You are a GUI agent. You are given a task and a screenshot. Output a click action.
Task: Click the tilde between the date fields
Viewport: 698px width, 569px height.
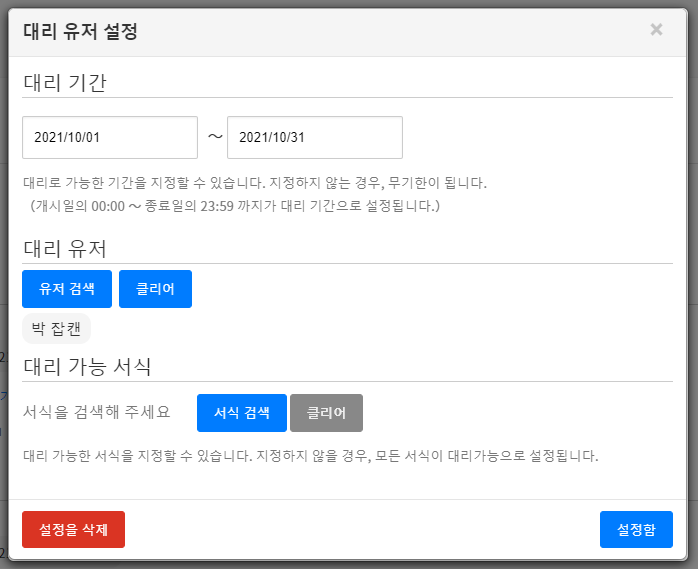coord(214,137)
